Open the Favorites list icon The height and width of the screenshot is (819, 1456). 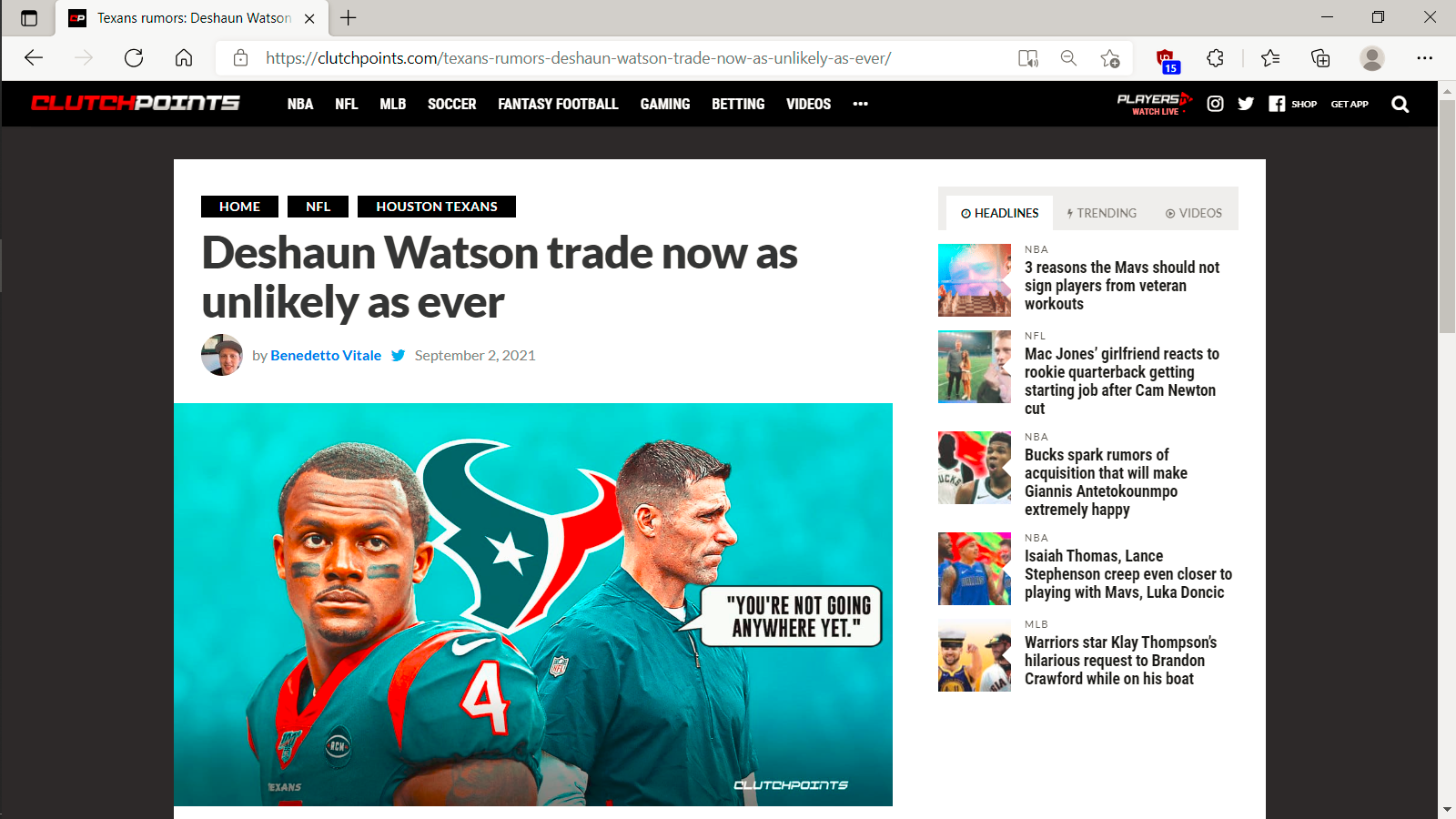tap(1270, 58)
